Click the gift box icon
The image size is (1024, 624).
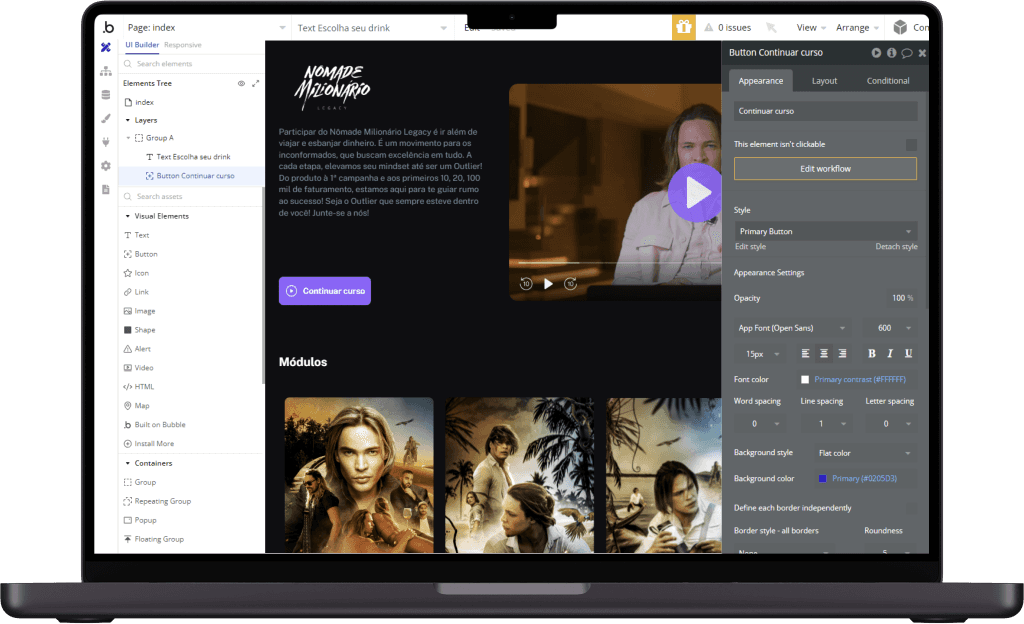684,27
